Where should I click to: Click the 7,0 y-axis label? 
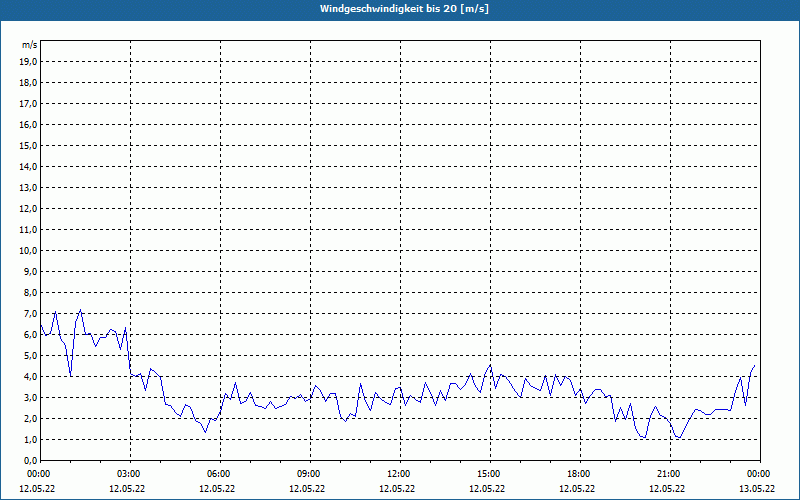(x=30, y=314)
